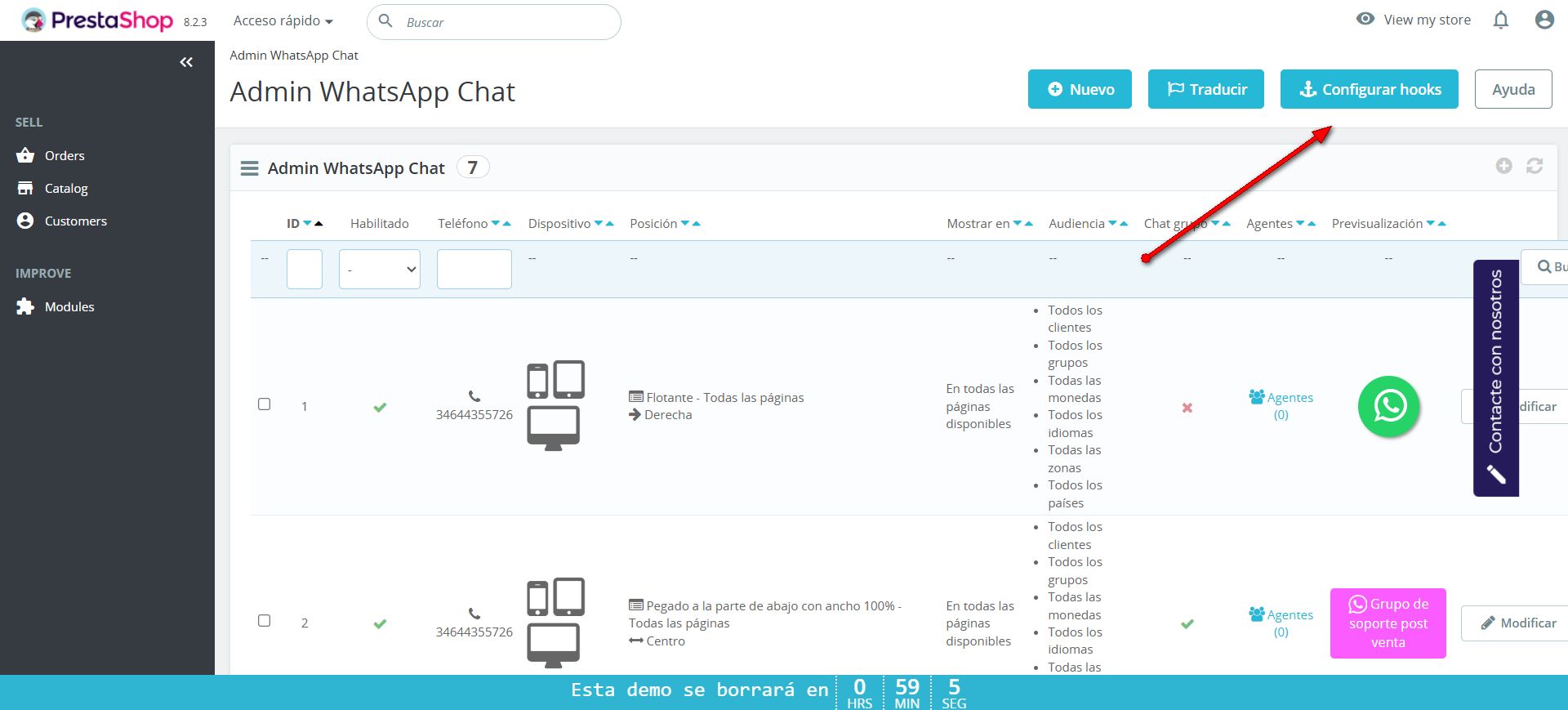Open the Habilitado filter dropdown
1568x710 pixels.
tap(380, 269)
